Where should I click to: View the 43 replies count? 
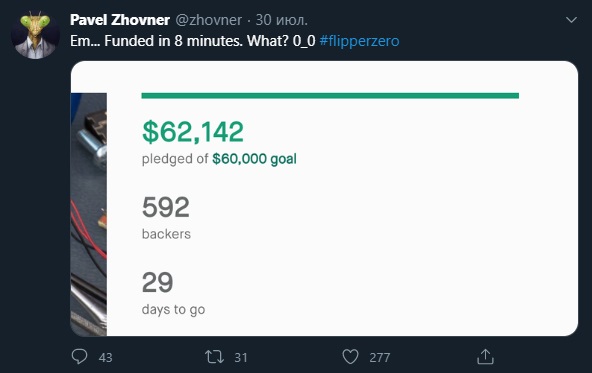[105, 358]
